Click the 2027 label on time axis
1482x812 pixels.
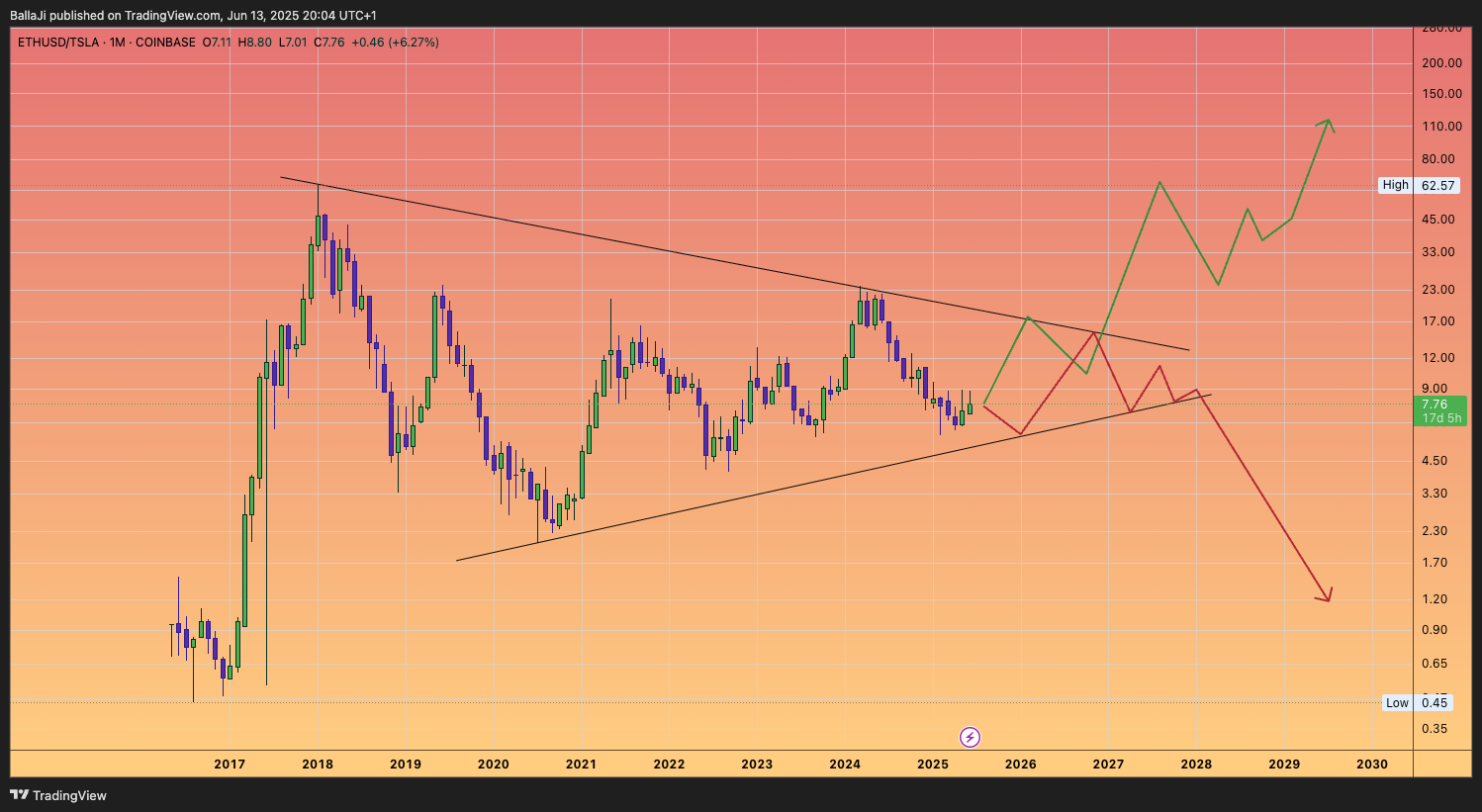(x=1108, y=764)
